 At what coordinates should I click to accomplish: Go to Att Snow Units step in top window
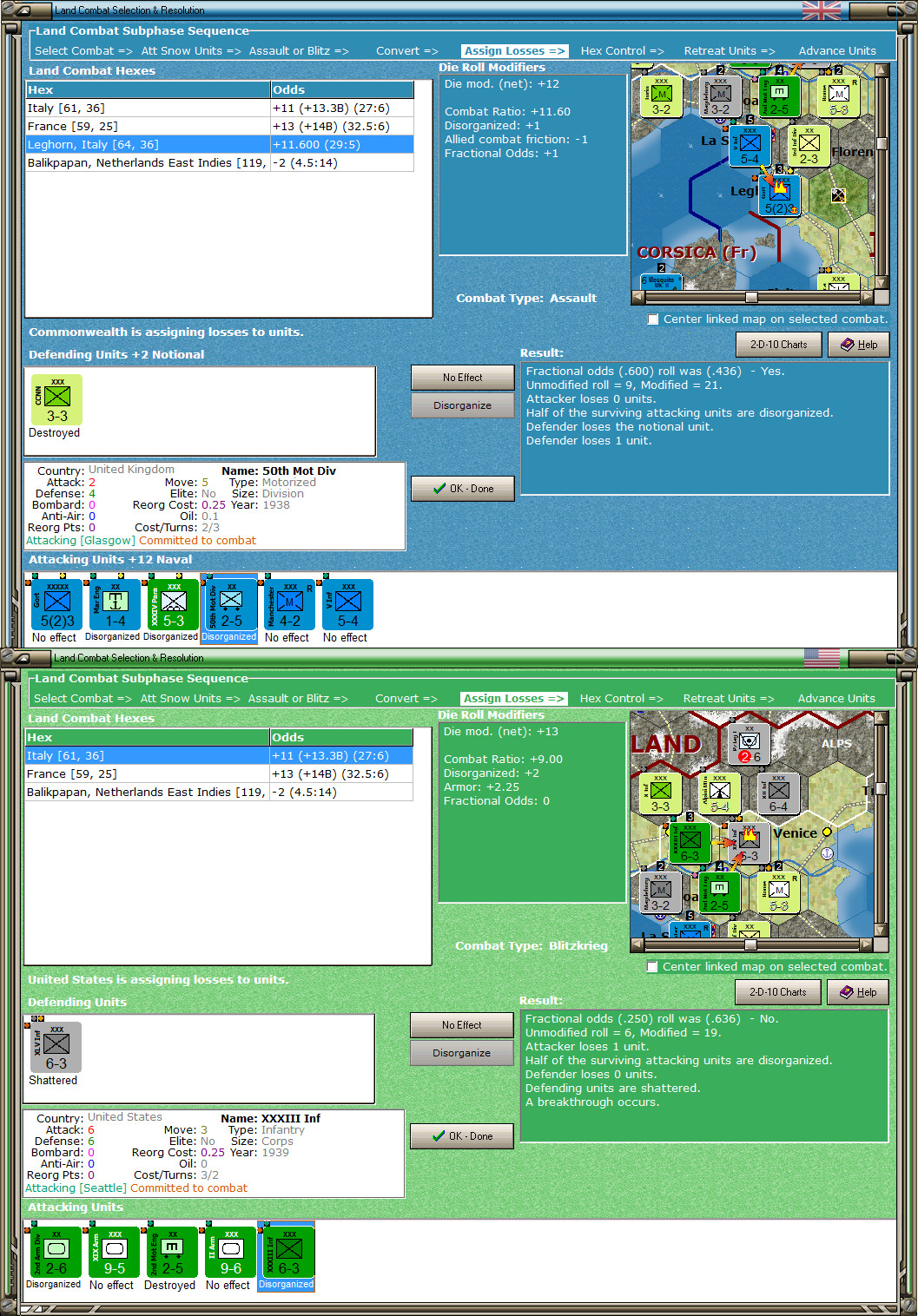tap(191, 51)
